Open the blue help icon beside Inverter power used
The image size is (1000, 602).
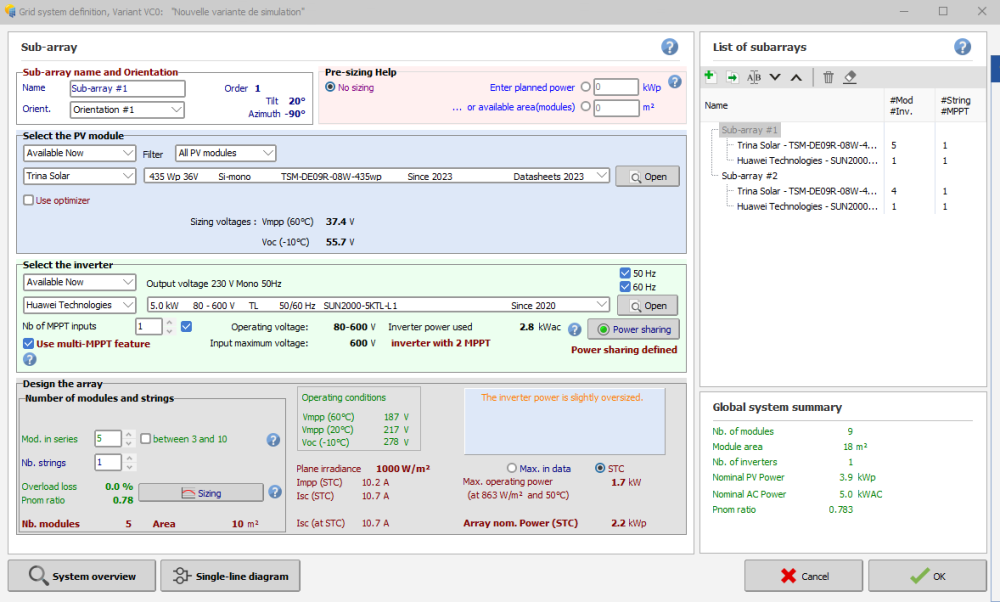575,329
